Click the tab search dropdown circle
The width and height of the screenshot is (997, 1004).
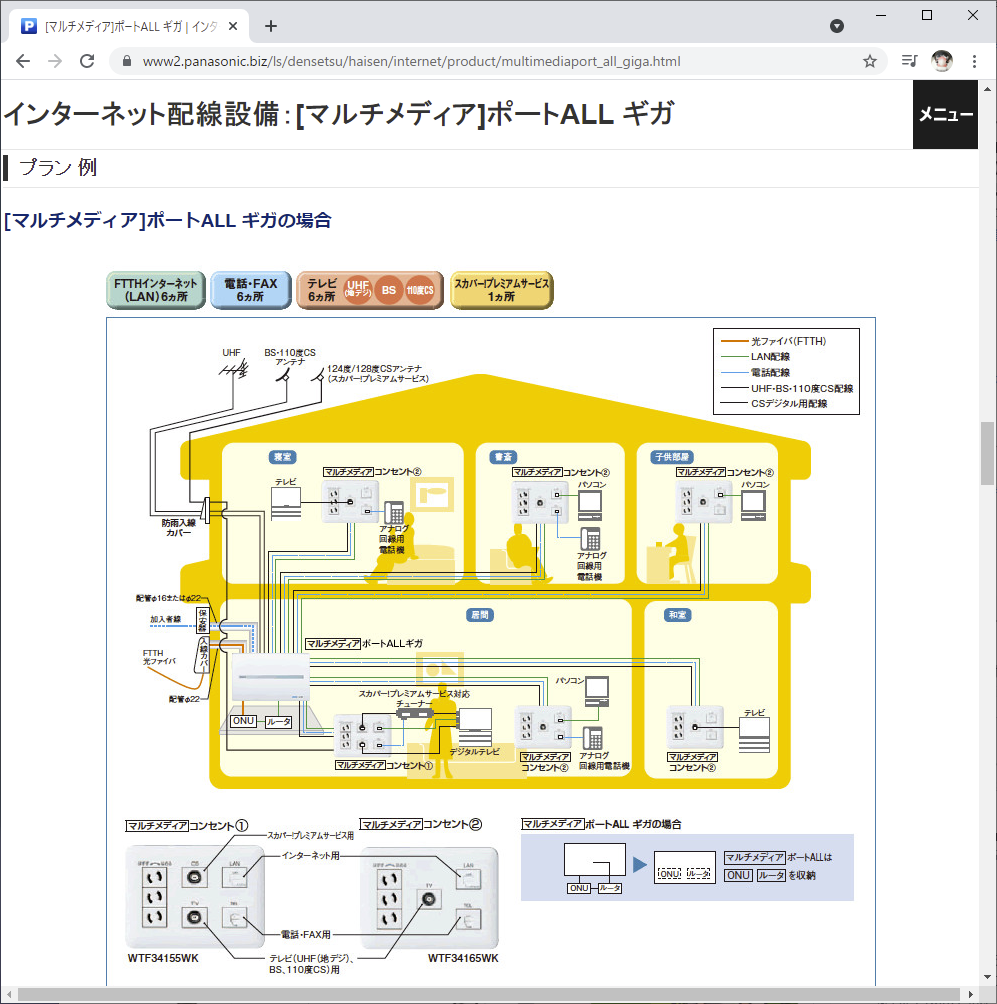coord(836,26)
